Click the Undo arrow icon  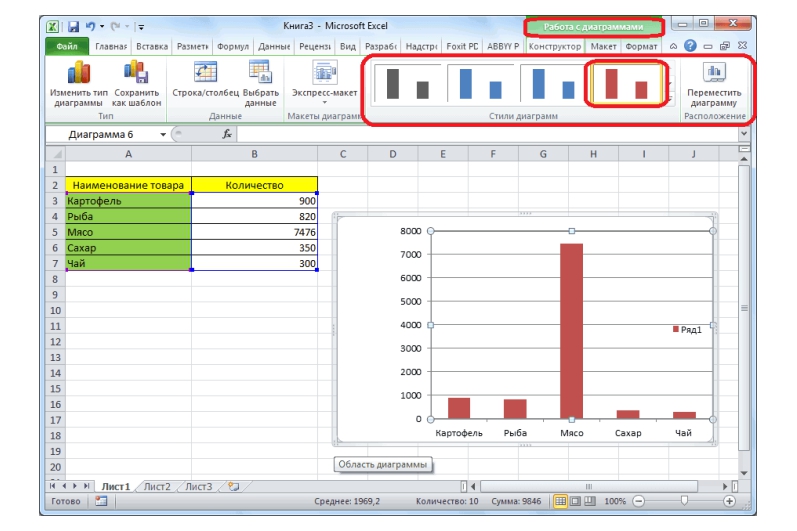coord(90,26)
